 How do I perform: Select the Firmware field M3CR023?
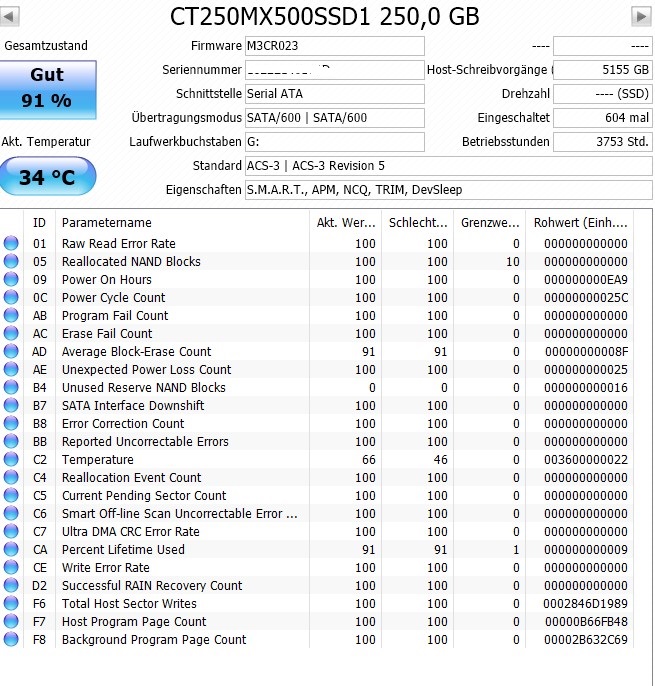click(335, 46)
